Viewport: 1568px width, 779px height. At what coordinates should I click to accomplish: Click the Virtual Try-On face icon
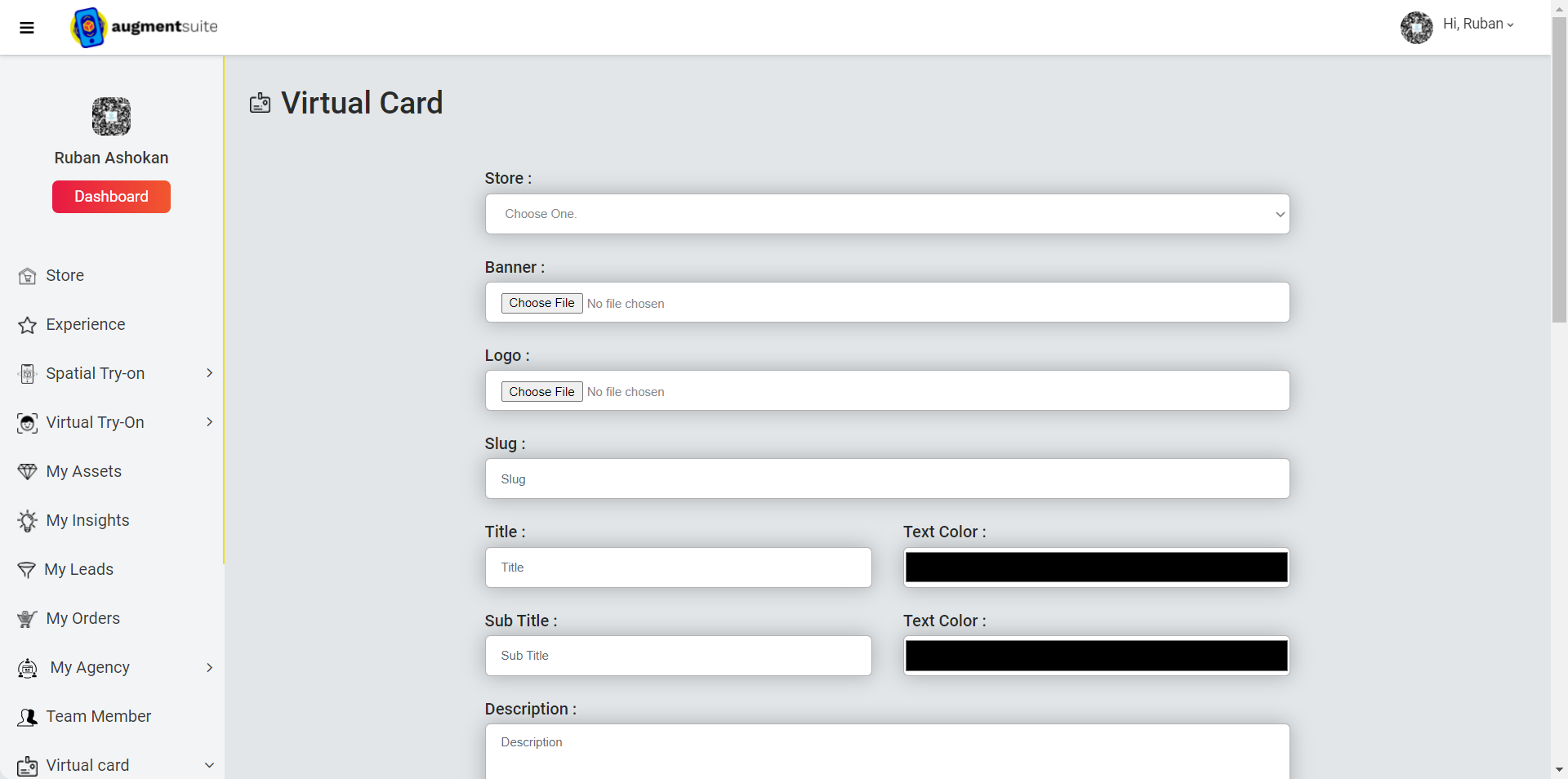pos(27,423)
